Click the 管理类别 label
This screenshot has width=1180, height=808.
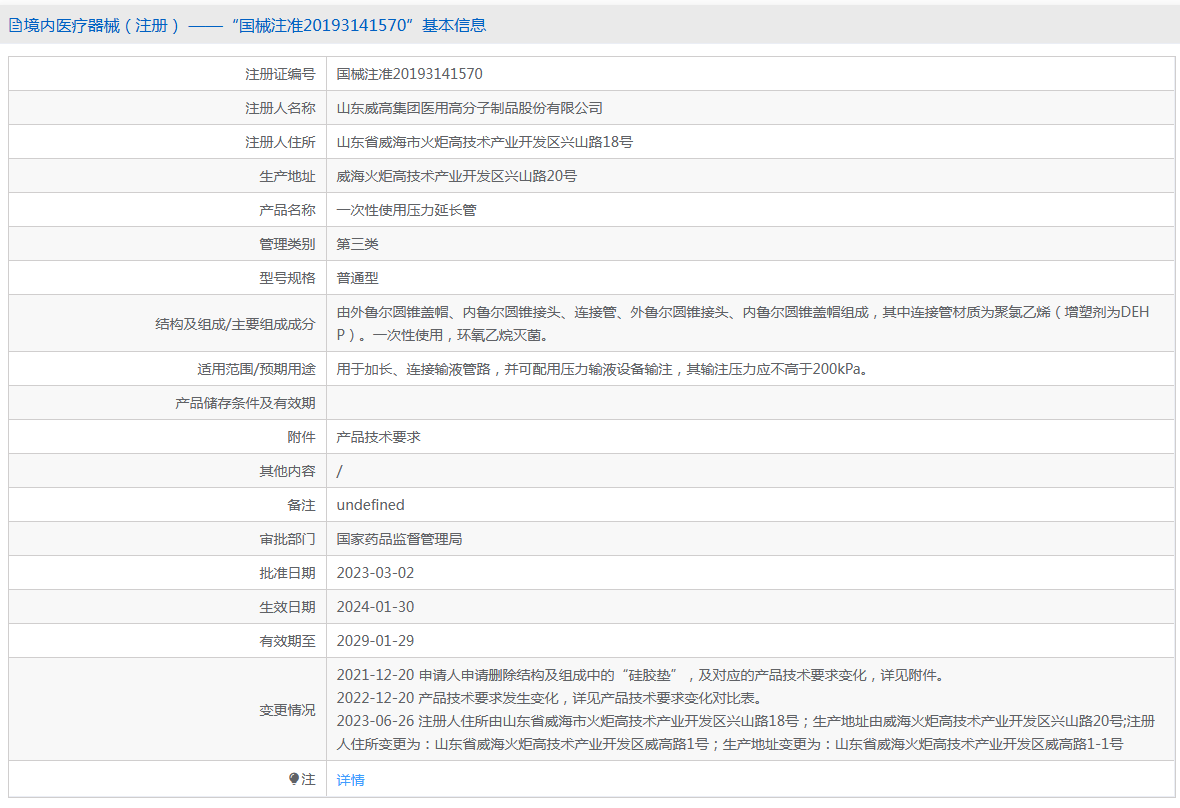(x=287, y=244)
